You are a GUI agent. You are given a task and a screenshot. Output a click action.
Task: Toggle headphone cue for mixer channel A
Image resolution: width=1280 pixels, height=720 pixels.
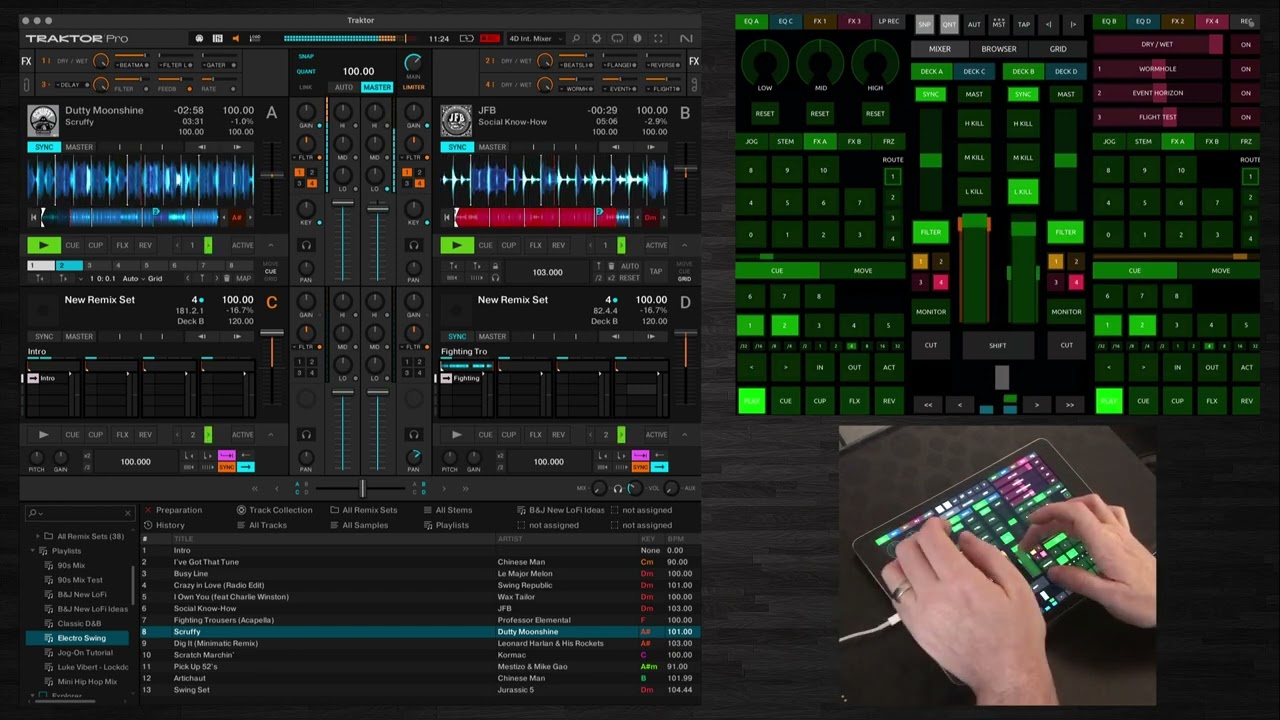(306, 245)
